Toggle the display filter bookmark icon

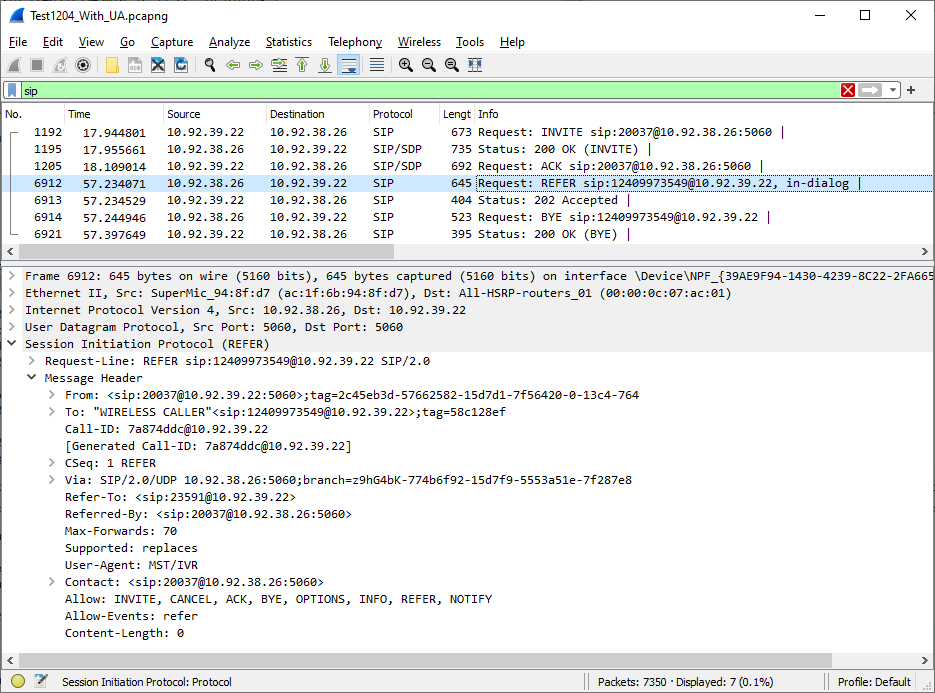[x=12, y=91]
